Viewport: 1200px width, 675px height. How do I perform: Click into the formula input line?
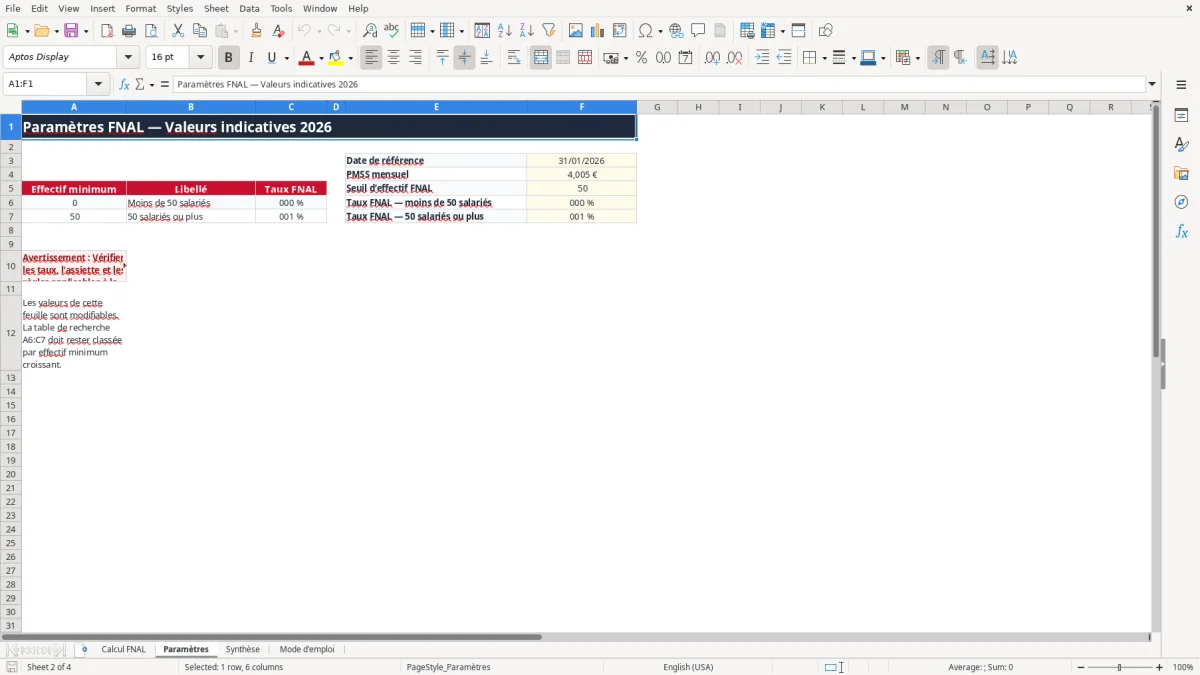point(658,85)
